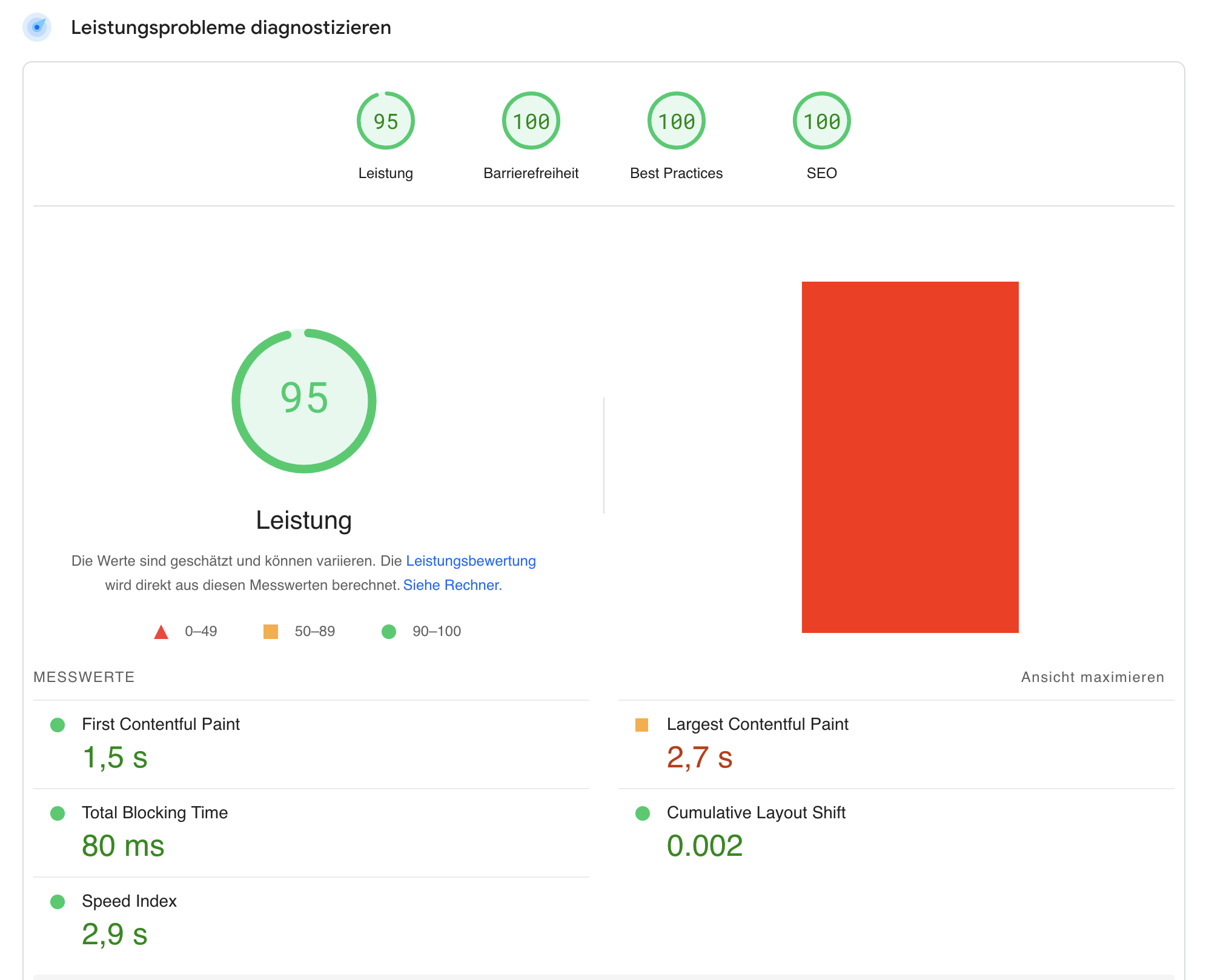Image resolution: width=1209 pixels, height=980 pixels.
Task: Select the Leistung score gauge showing 95
Action: (x=386, y=121)
